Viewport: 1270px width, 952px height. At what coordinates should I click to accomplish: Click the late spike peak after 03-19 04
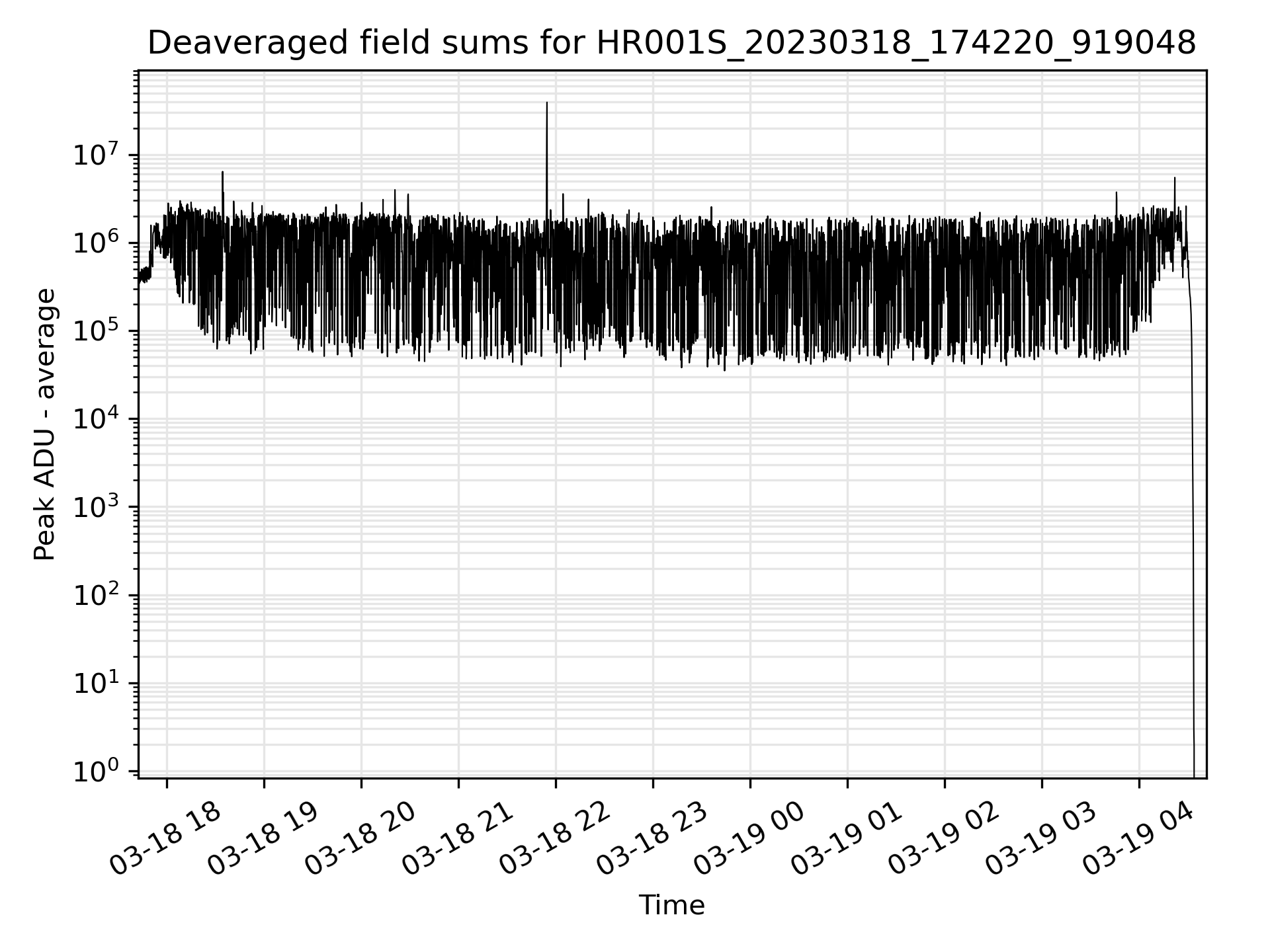coord(1175,178)
